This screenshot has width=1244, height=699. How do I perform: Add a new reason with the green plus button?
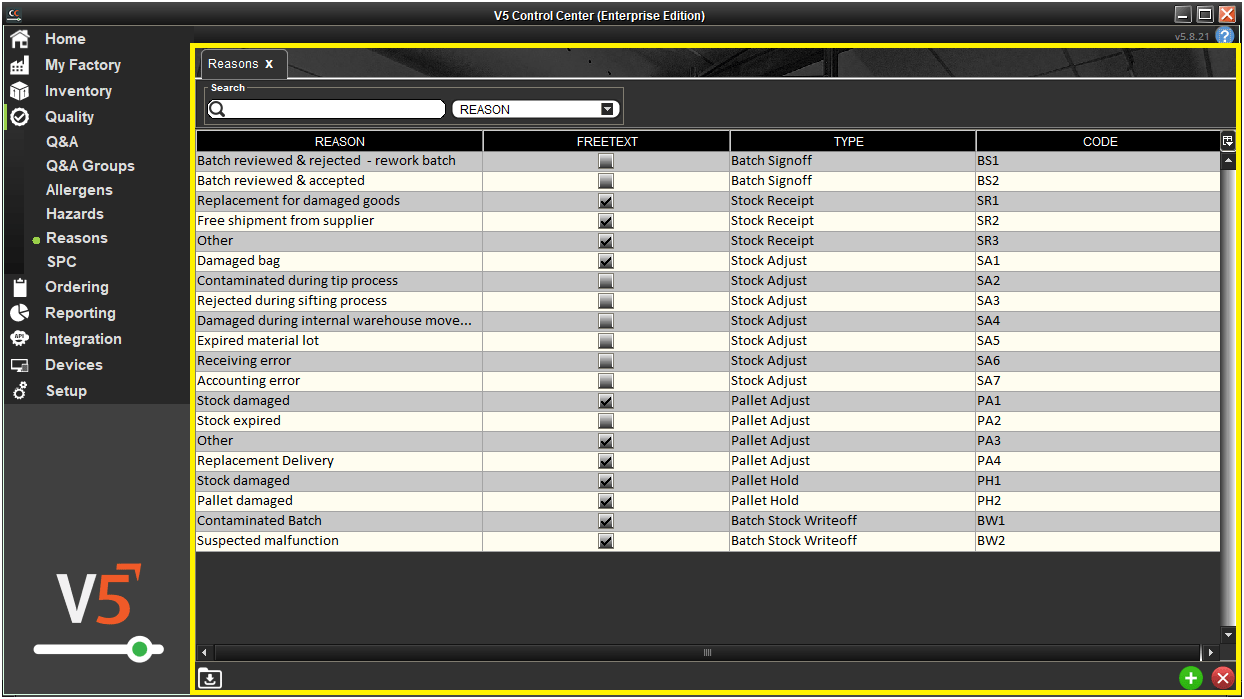[1191, 678]
